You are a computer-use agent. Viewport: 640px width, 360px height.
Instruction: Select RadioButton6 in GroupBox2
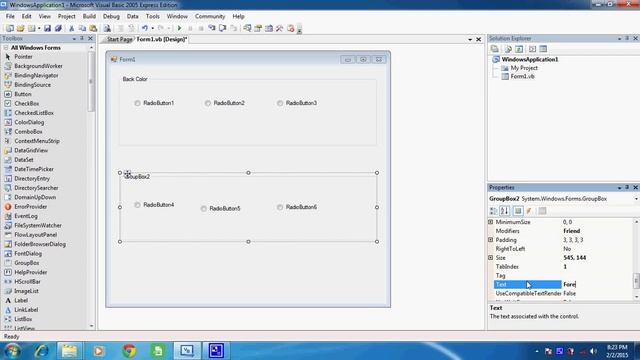297,207
